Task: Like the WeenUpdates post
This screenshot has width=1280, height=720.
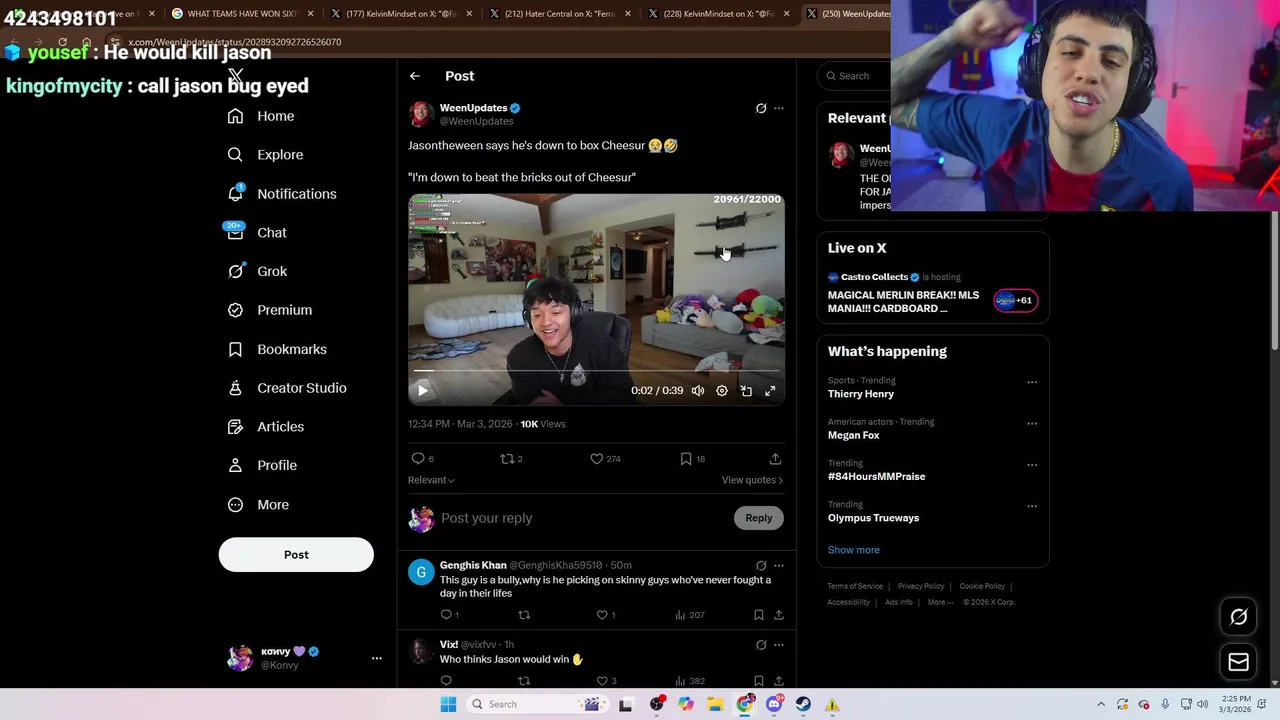Action: tap(597, 459)
